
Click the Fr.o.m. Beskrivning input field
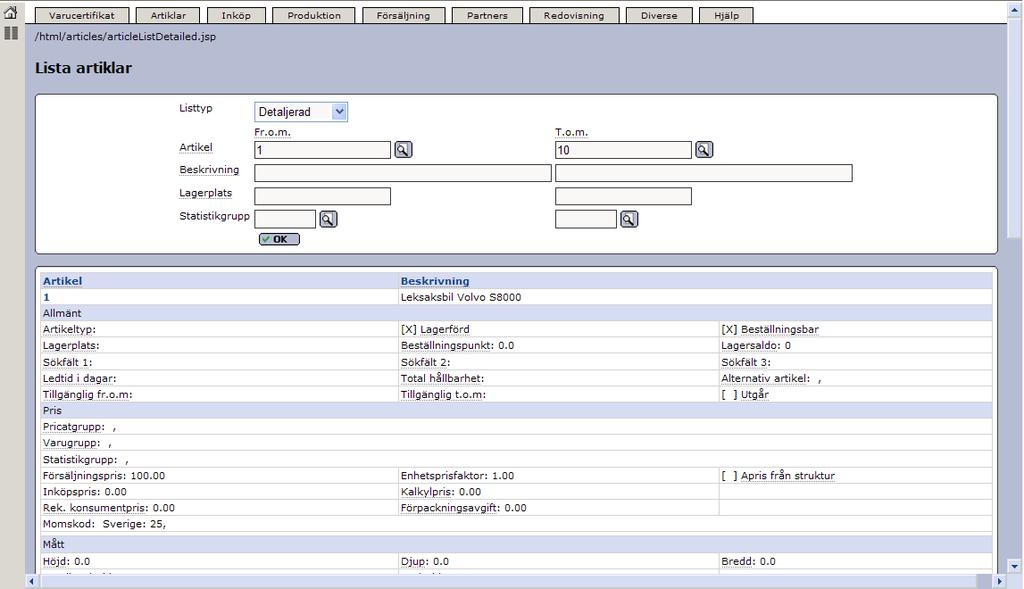click(x=403, y=173)
